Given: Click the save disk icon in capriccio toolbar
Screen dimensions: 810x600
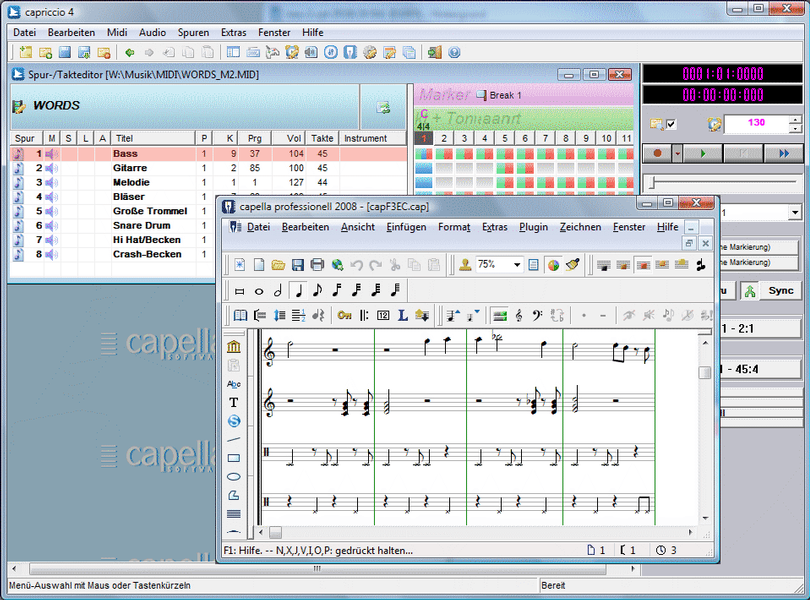Looking at the screenshot, I should pos(65,52).
